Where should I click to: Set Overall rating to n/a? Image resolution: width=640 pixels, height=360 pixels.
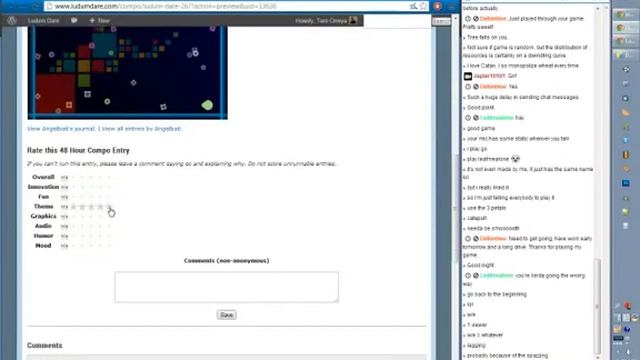(x=64, y=178)
